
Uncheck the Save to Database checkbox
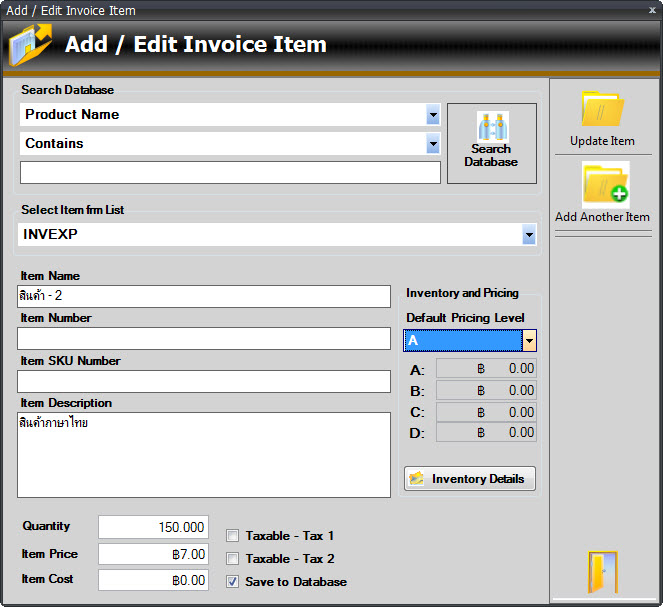[233, 581]
